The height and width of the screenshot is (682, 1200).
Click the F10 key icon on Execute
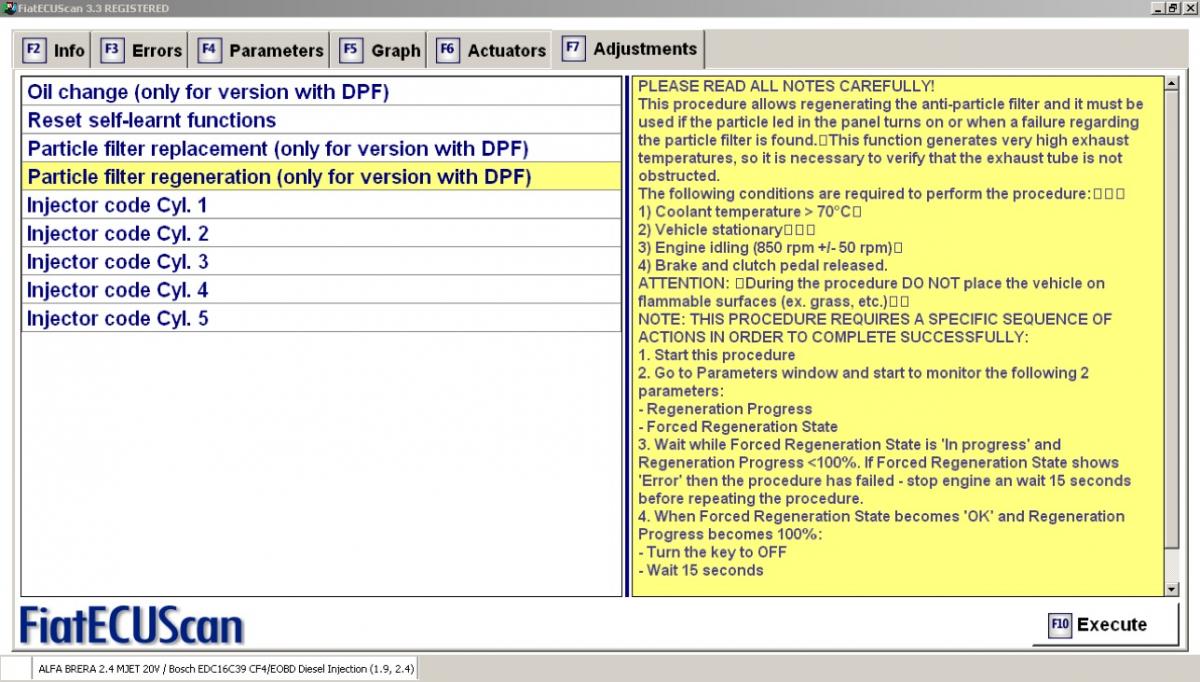coord(1060,625)
